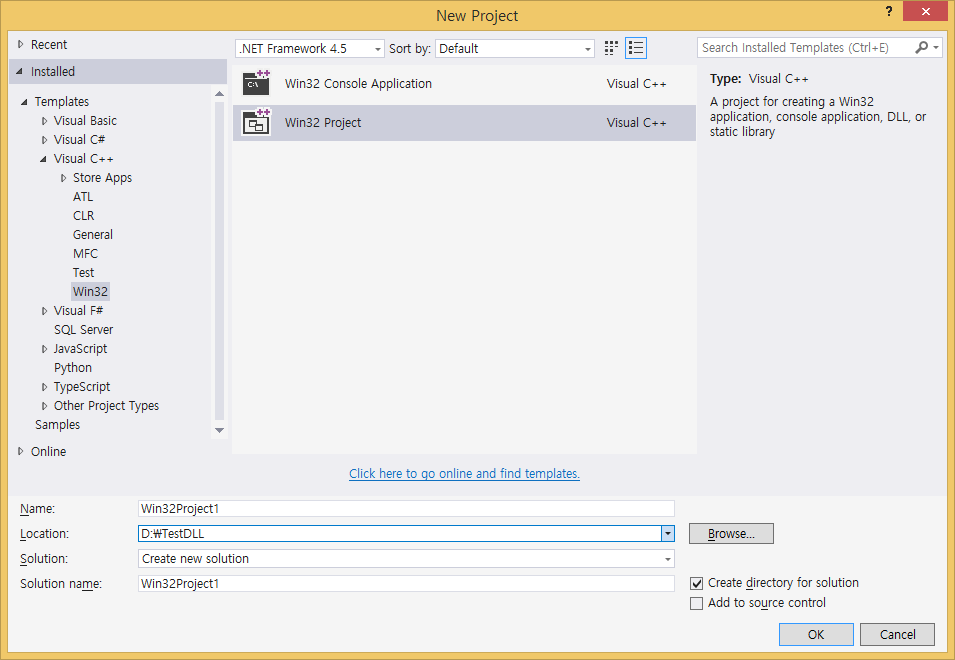Expand the Online section
This screenshot has width=955, height=660.
point(21,451)
